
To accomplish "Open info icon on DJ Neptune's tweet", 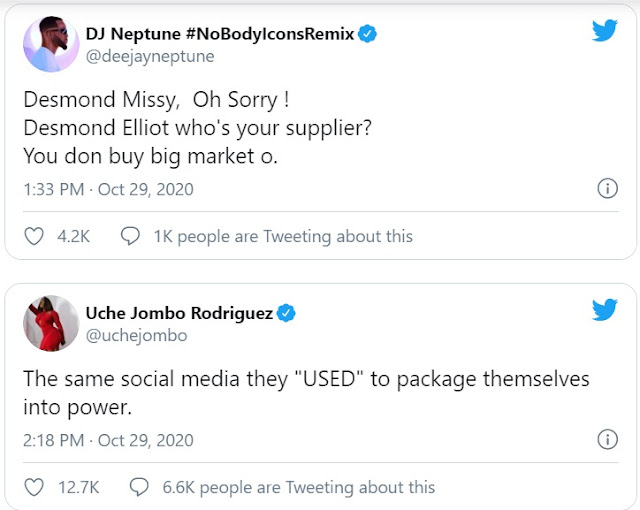I will [x=606, y=189].
